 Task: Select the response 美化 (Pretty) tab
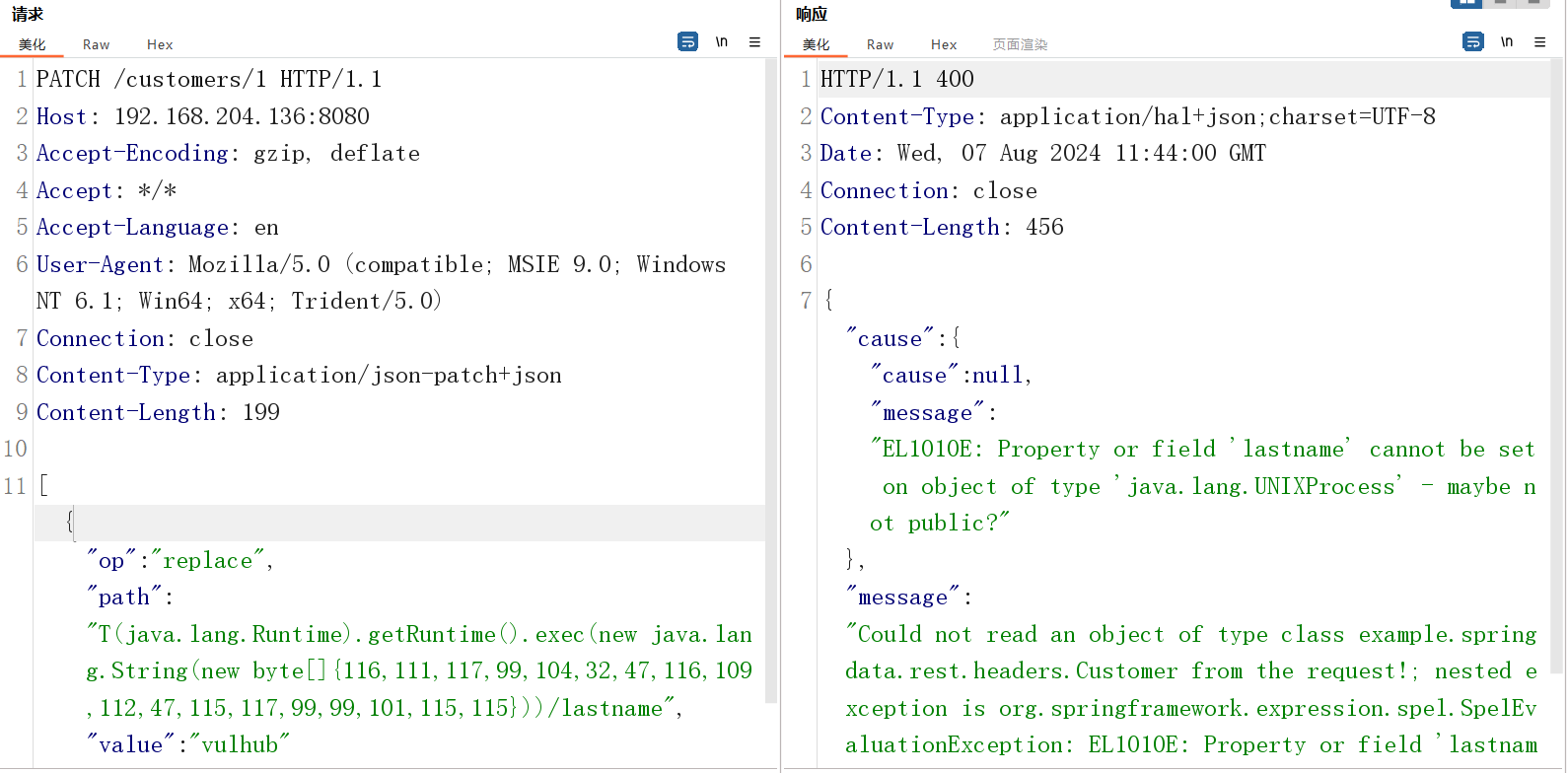click(x=817, y=44)
